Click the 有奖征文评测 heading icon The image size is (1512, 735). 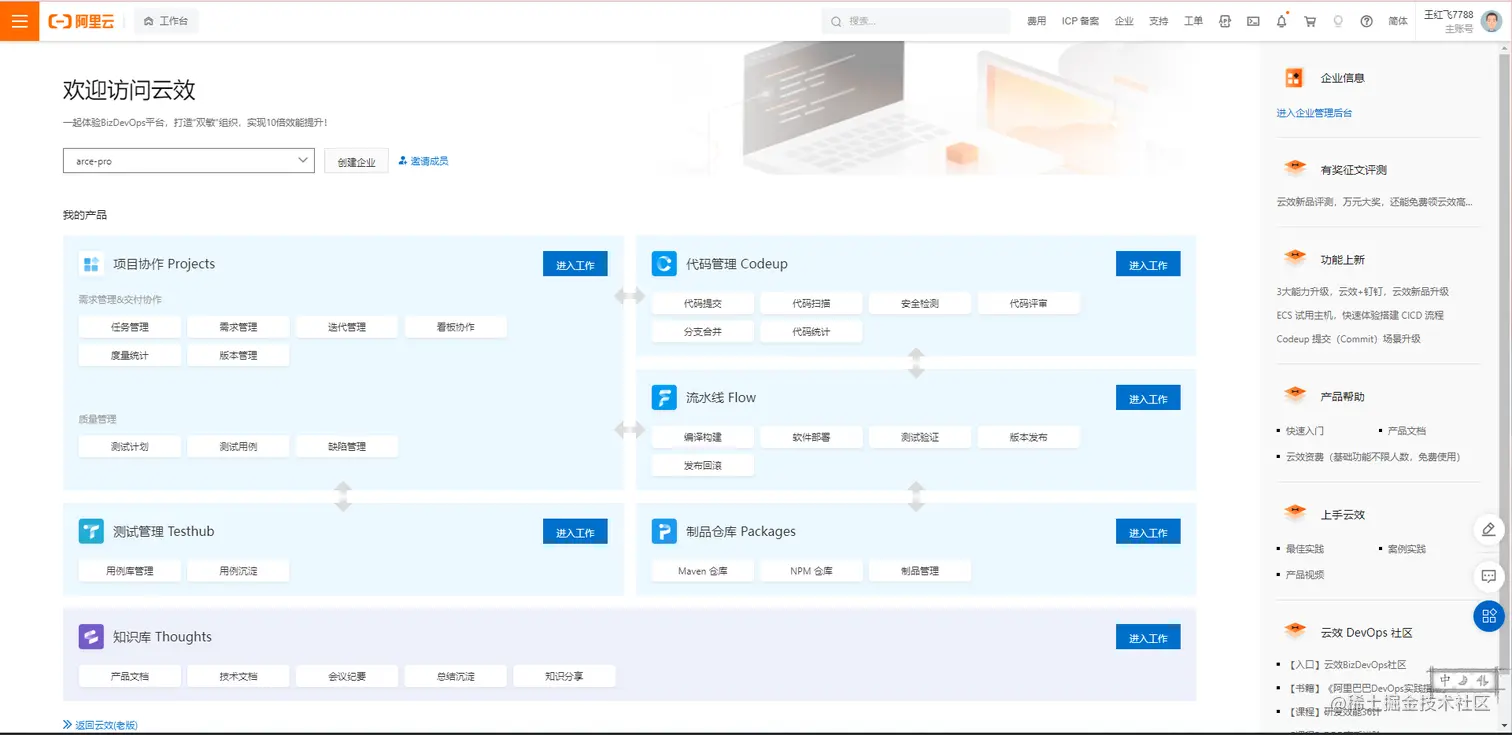pos(1295,168)
